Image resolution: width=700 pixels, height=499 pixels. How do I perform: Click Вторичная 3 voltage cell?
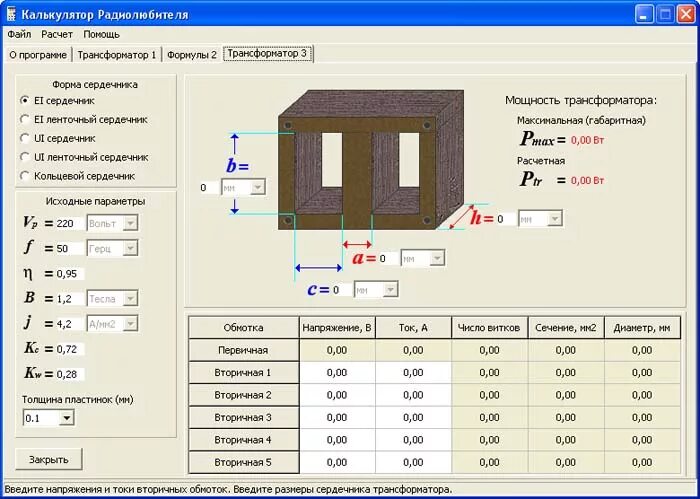[337, 417]
